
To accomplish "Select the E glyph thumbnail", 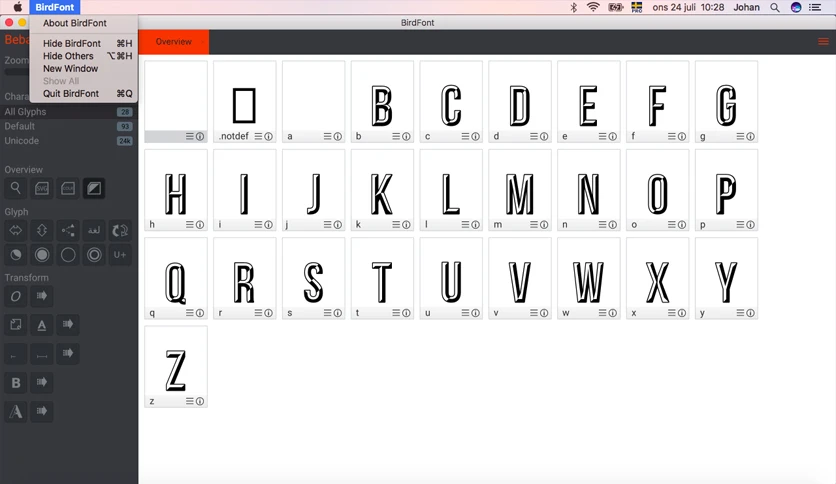I will [589, 101].
